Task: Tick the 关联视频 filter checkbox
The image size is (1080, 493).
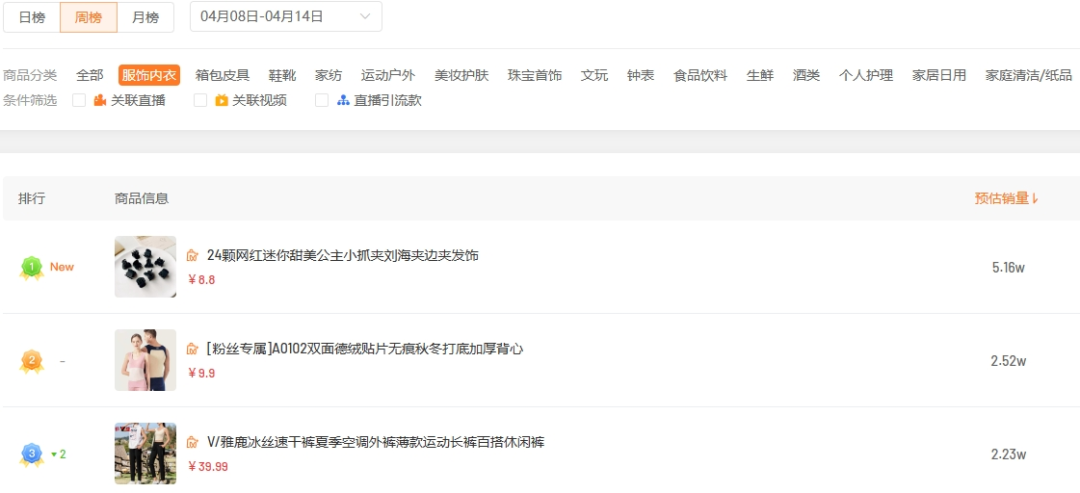Action: click(x=200, y=100)
